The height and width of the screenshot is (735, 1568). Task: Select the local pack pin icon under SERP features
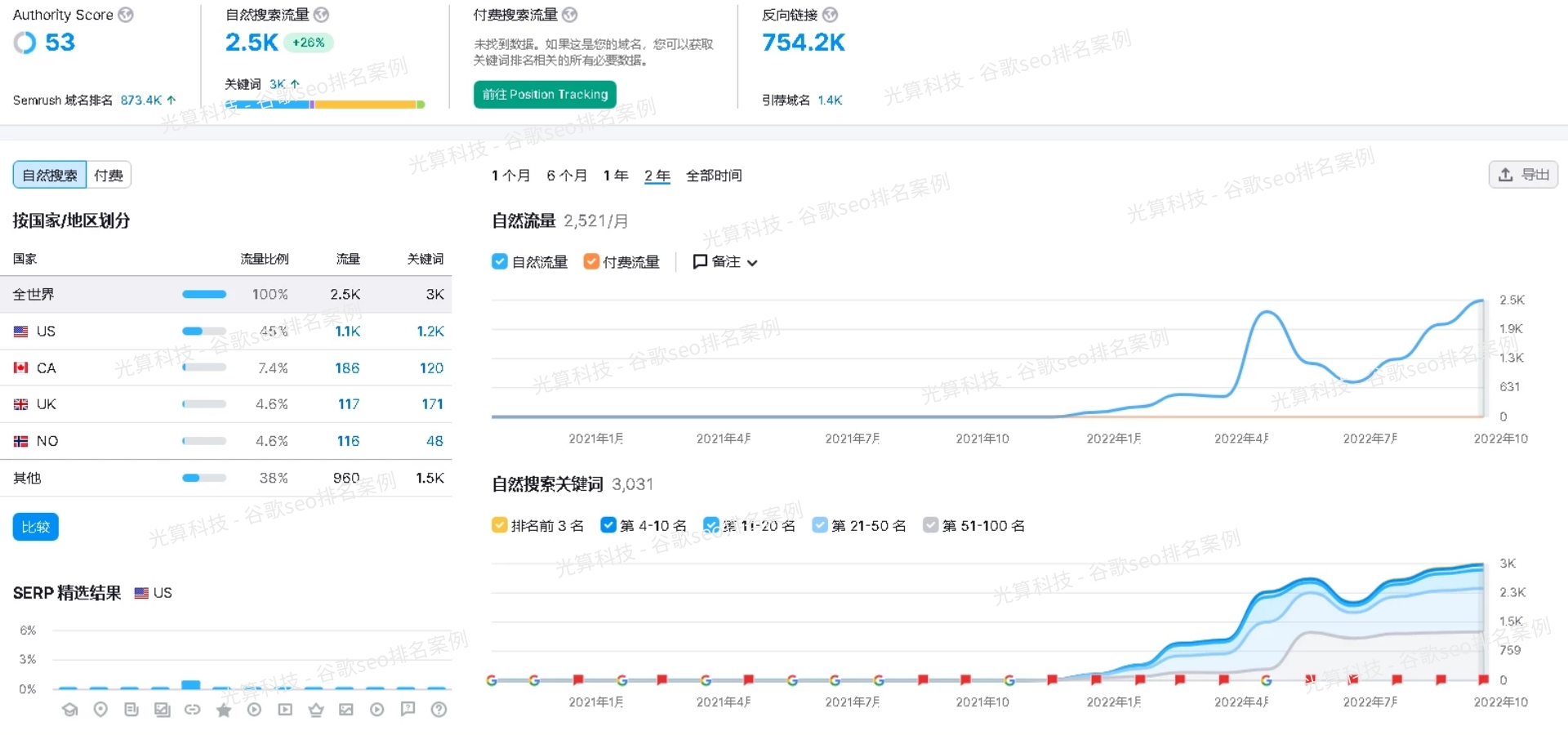[x=100, y=710]
